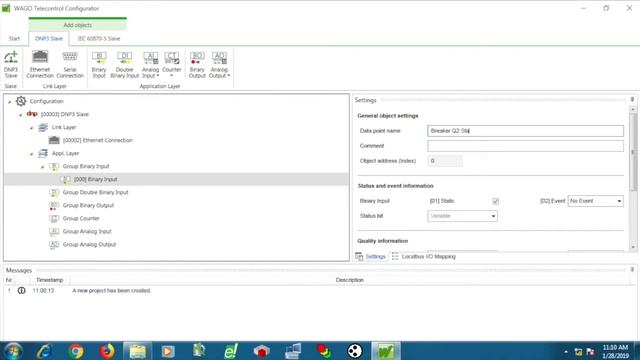
Task: Click the Description column header
Action: [x=349, y=280]
